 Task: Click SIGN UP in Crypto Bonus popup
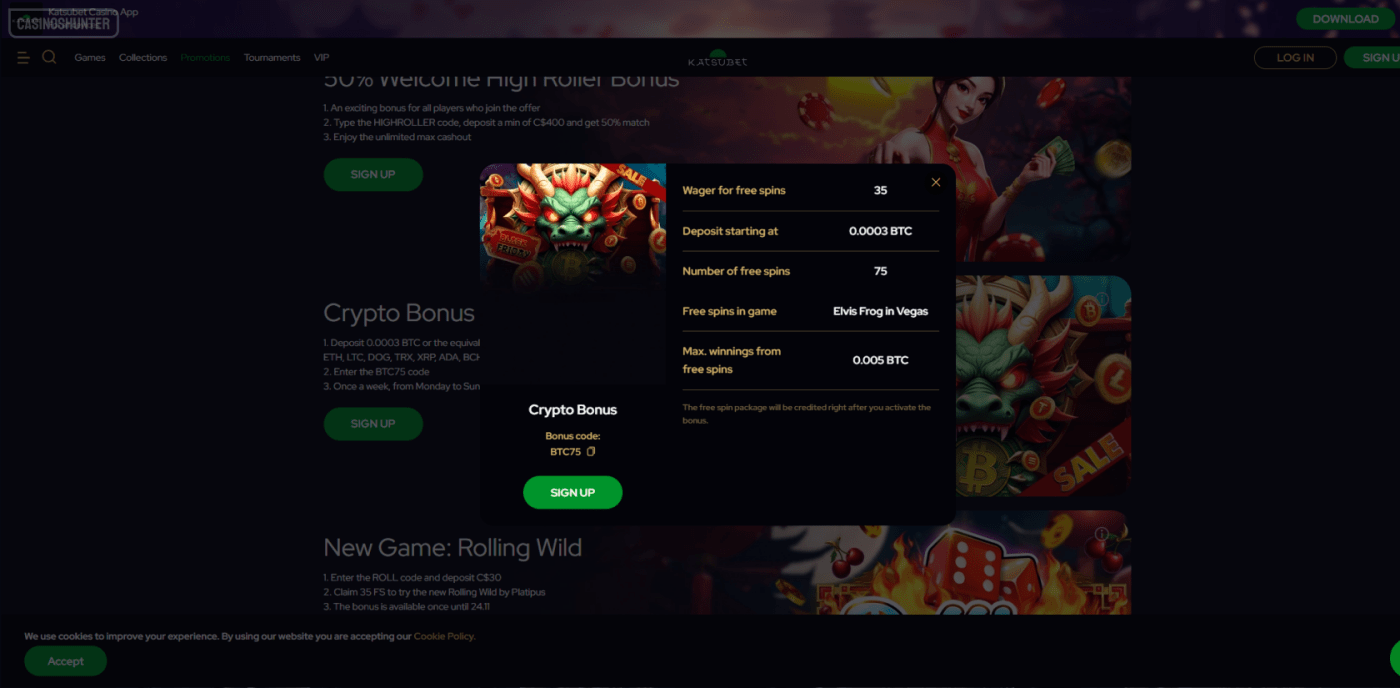point(573,492)
